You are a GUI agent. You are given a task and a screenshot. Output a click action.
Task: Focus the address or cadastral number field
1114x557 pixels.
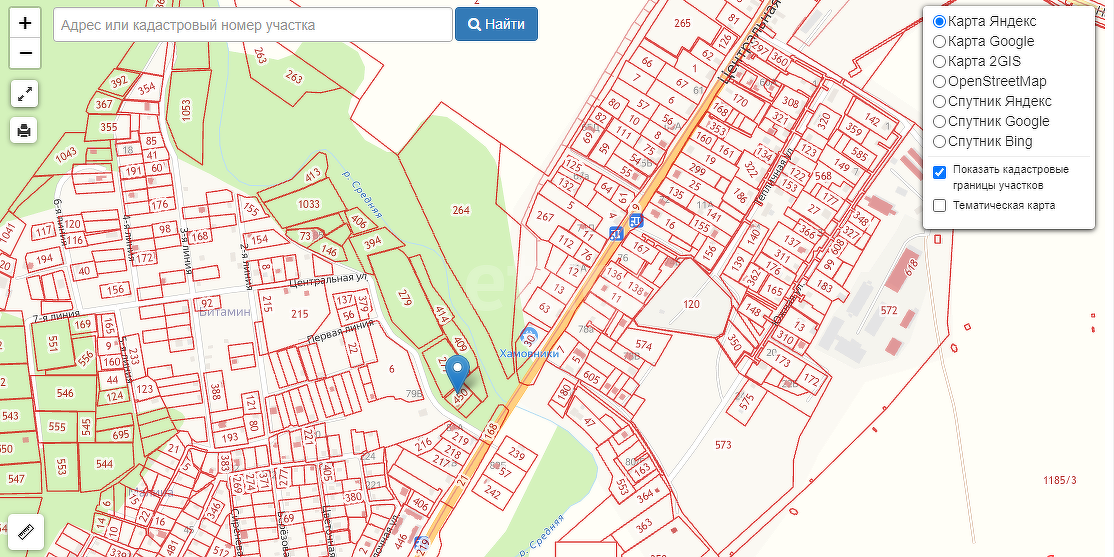[251, 24]
